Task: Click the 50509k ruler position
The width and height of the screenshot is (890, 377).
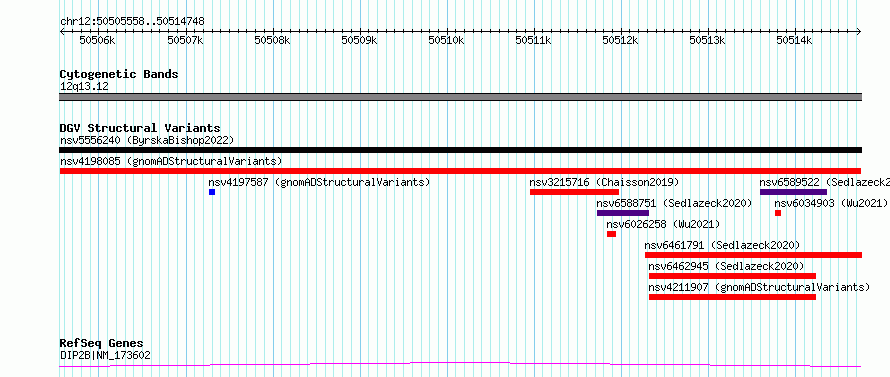Action: click(x=359, y=41)
